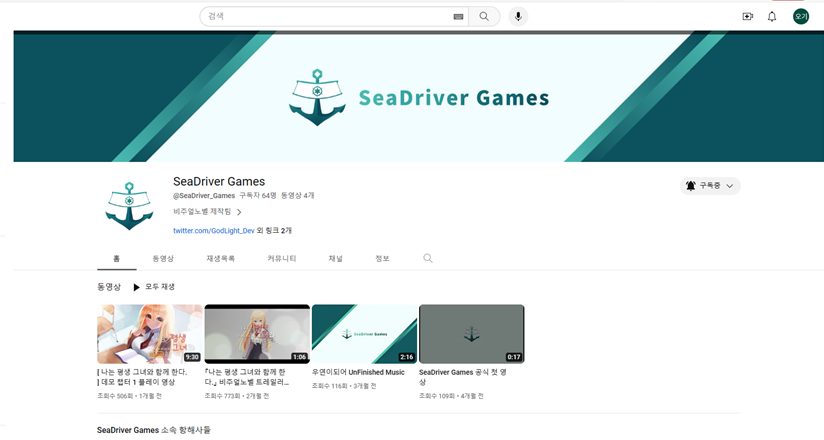The image size is (824, 440).
Task: Click the '조회수 773회' view count text
Action: coord(222,396)
